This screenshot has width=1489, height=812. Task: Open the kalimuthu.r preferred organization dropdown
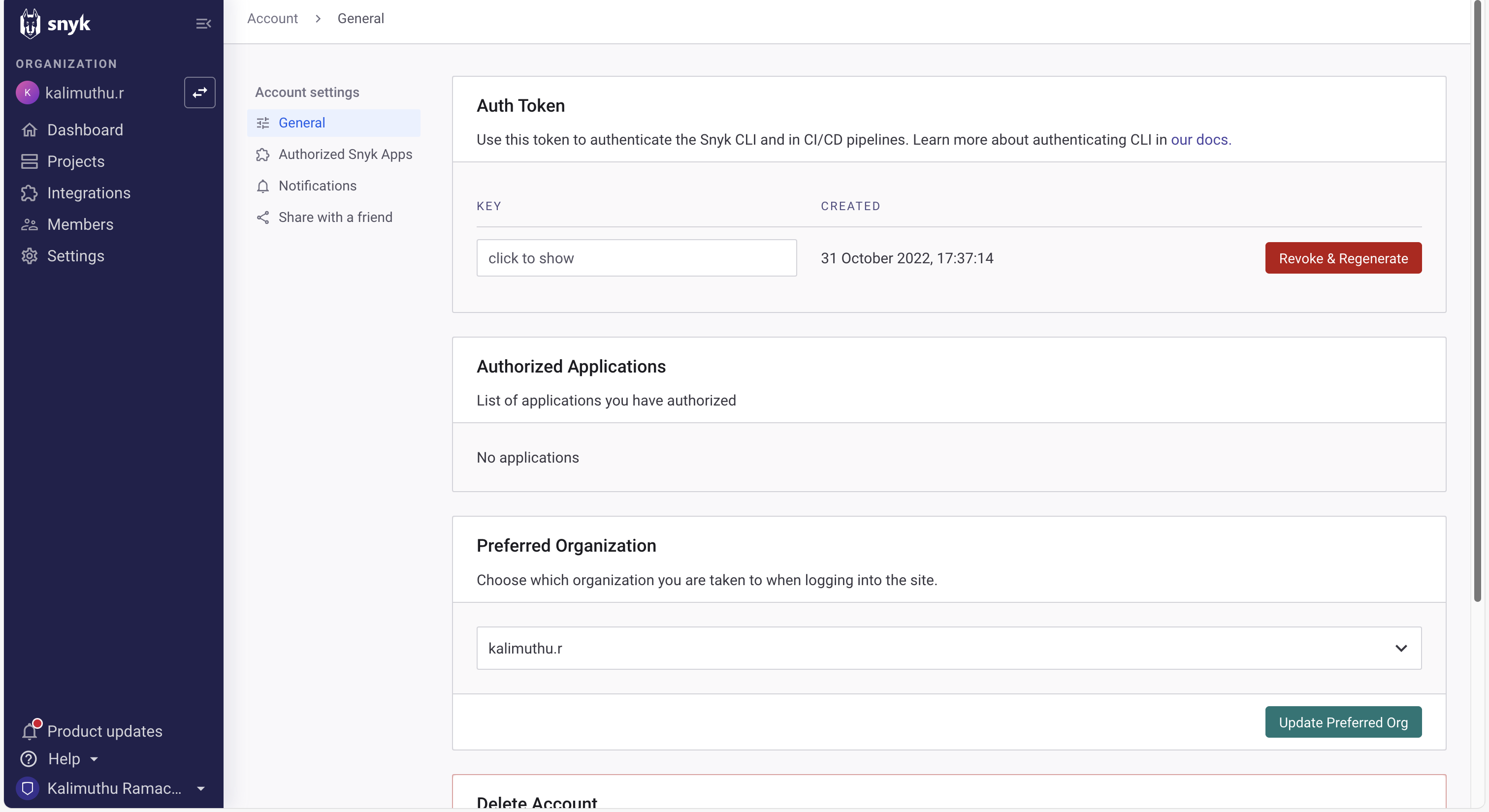(948, 648)
